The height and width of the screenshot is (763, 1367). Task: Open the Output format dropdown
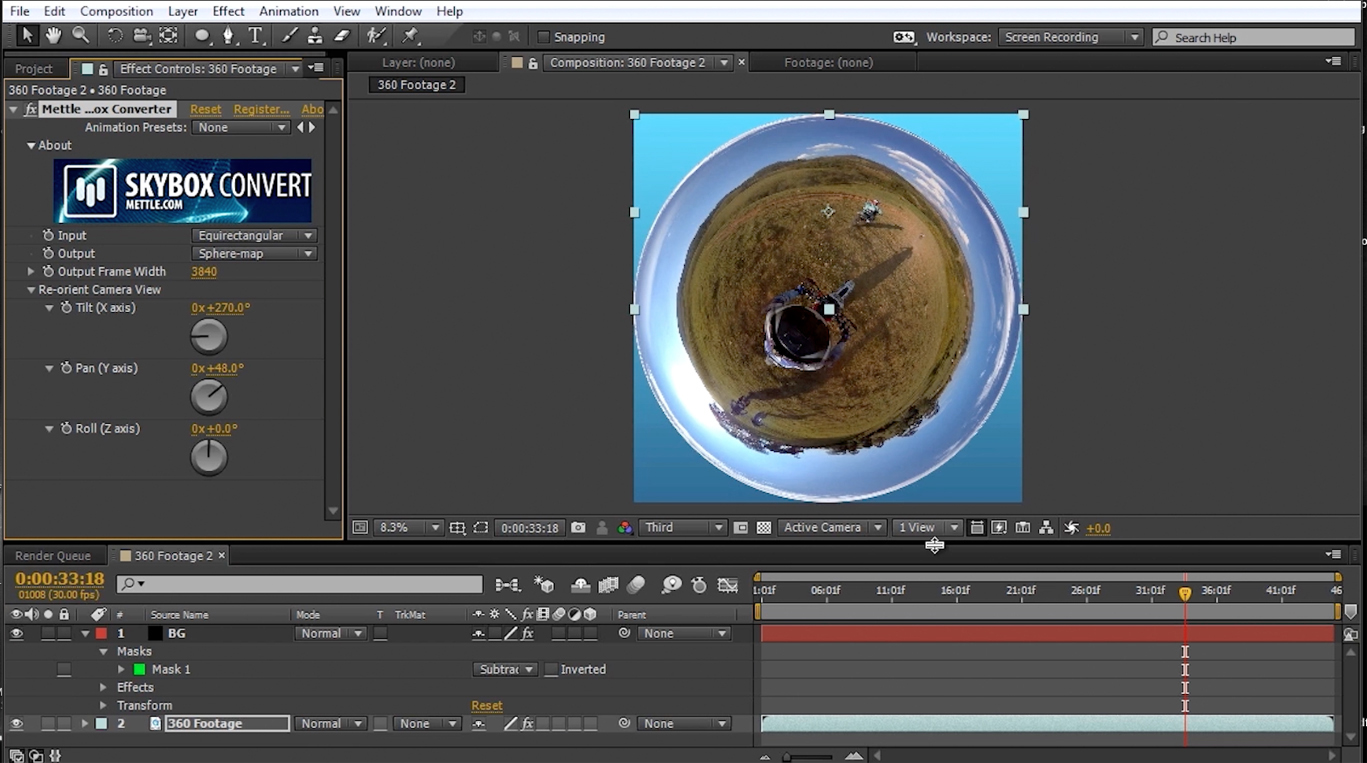(254, 253)
